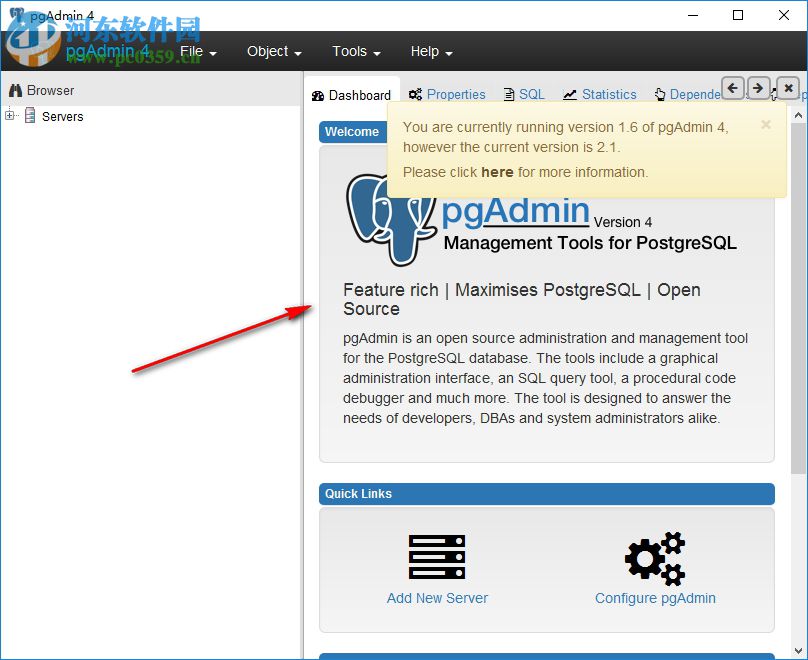The height and width of the screenshot is (660, 808).
Task: Open the Object menu
Action: 270,51
